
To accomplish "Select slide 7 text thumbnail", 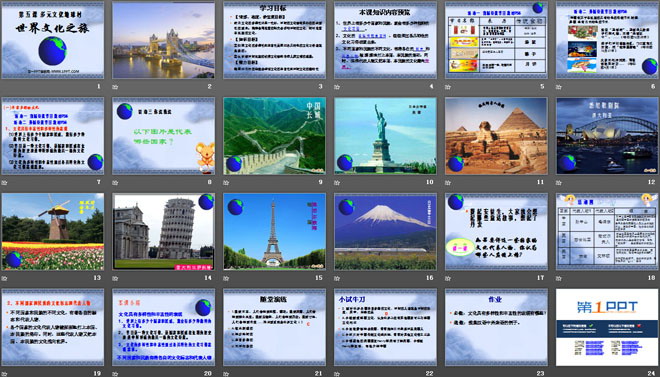I will coord(53,136).
